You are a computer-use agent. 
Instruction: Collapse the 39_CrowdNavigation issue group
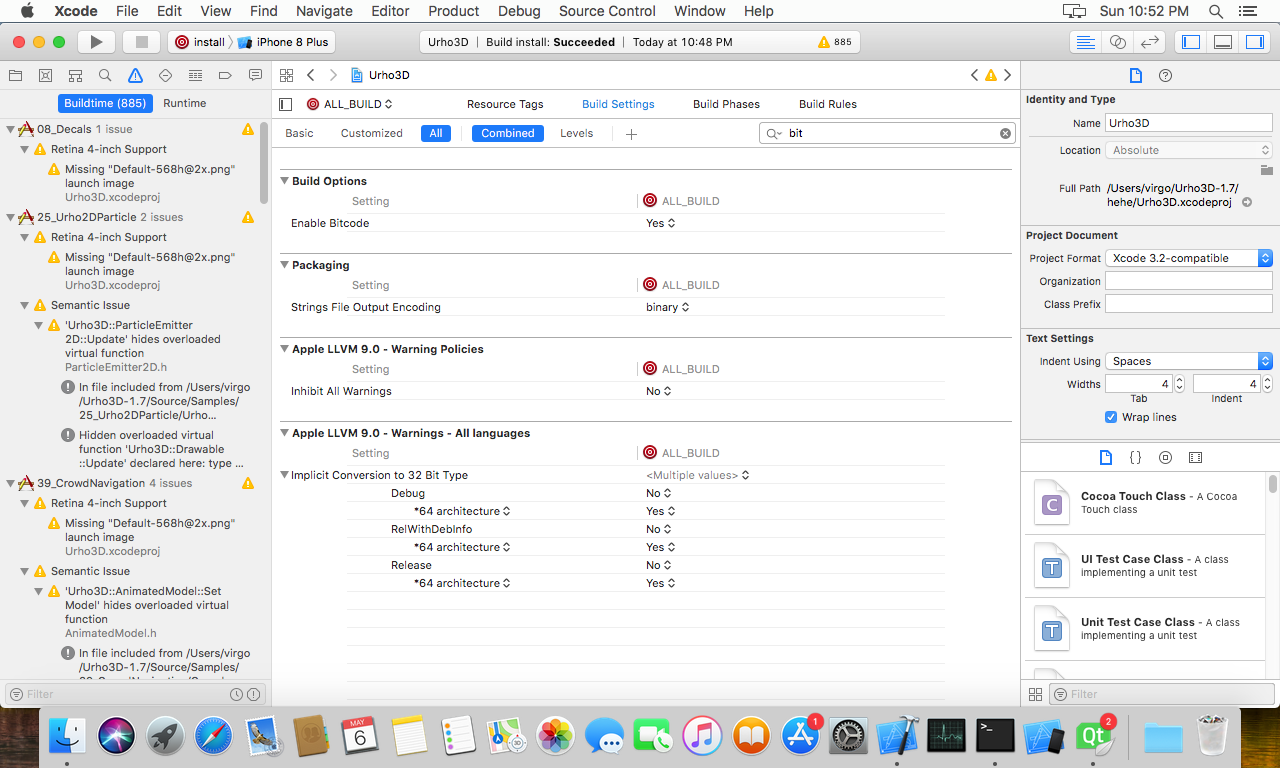point(10,483)
